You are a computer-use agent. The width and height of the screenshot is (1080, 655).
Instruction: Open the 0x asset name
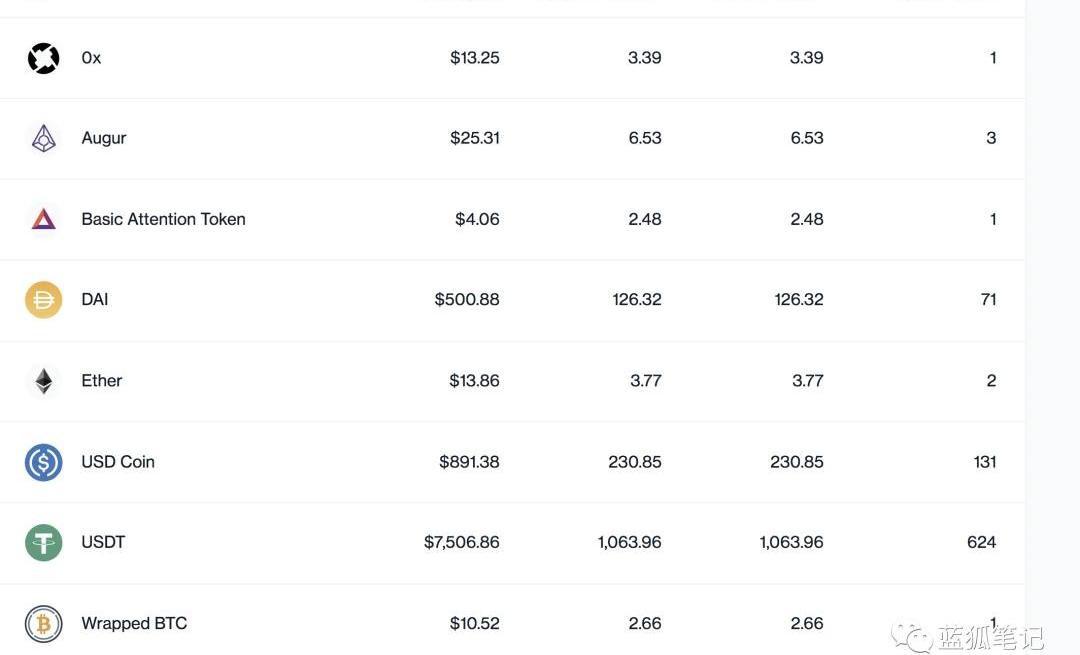click(91, 58)
